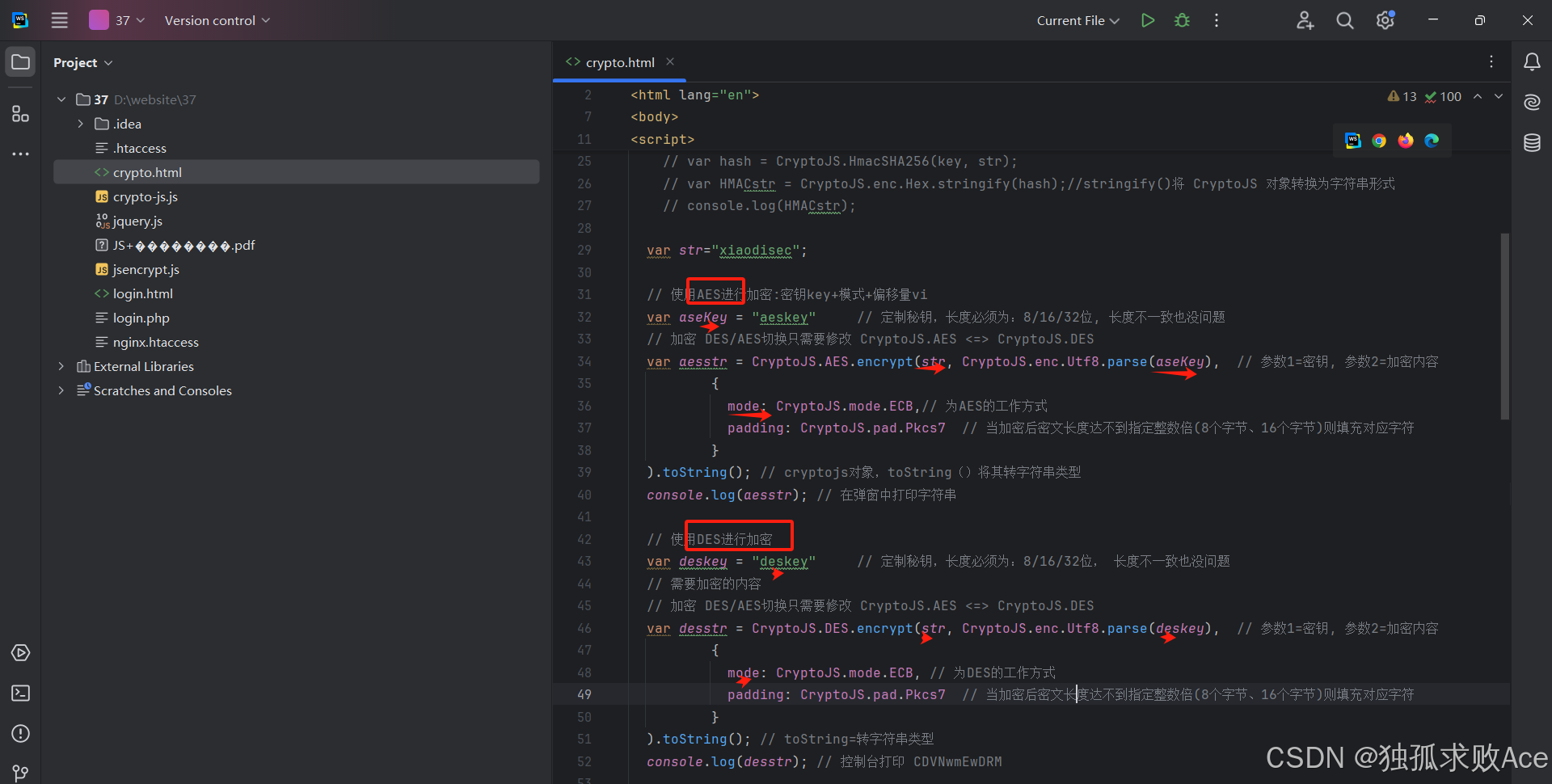Click the 13 warnings inspection indicator

point(1402,96)
